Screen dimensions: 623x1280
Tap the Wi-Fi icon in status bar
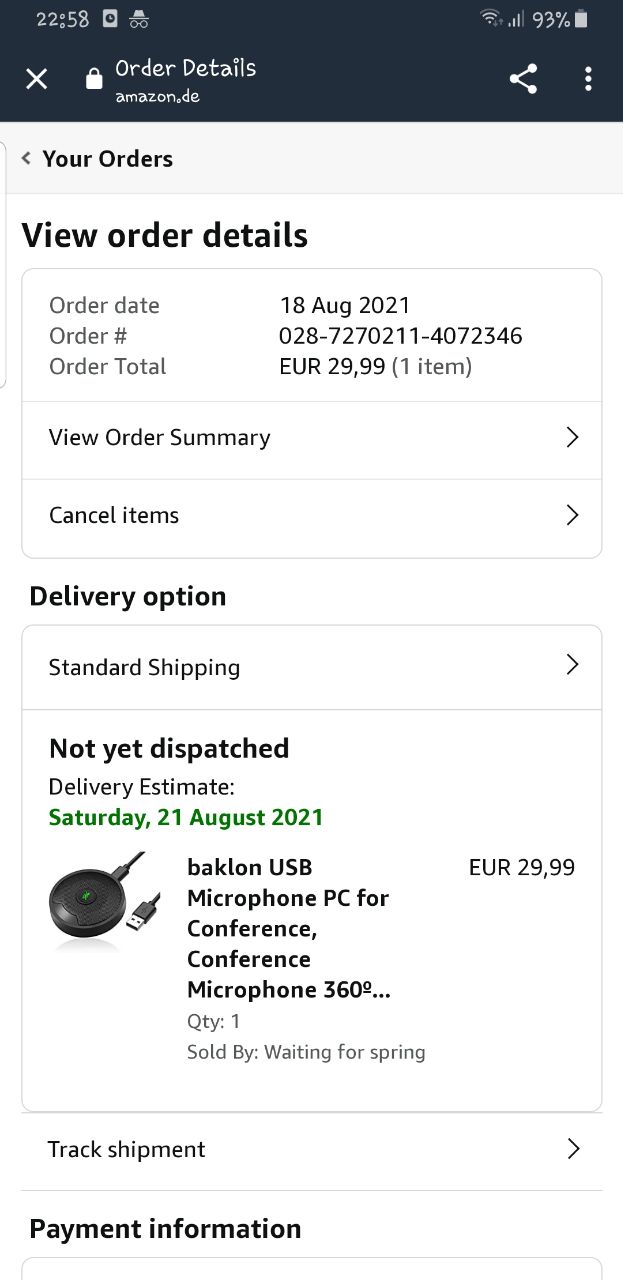tap(490, 19)
